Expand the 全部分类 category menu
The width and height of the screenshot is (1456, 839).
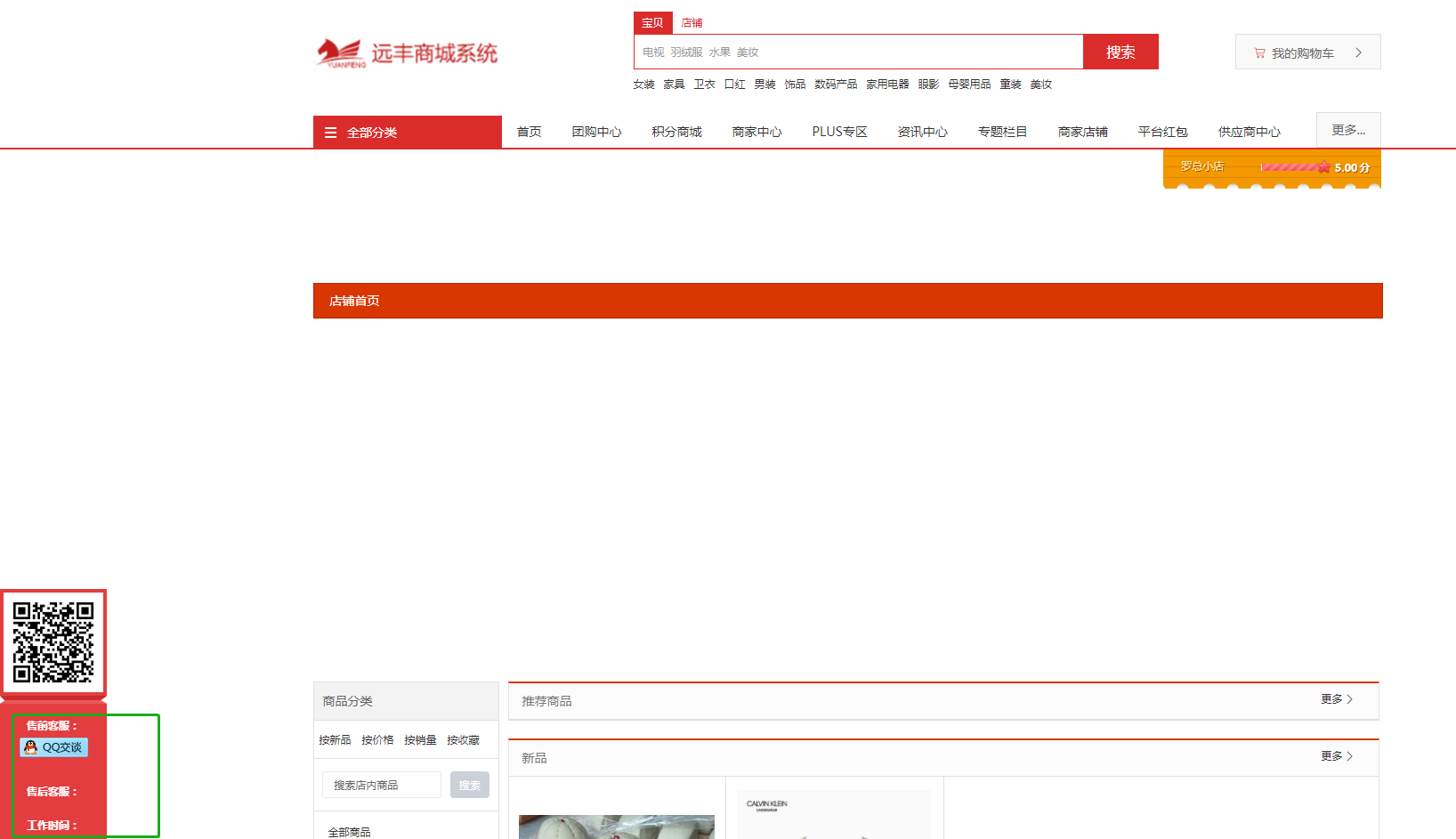pyautogui.click(x=408, y=132)
